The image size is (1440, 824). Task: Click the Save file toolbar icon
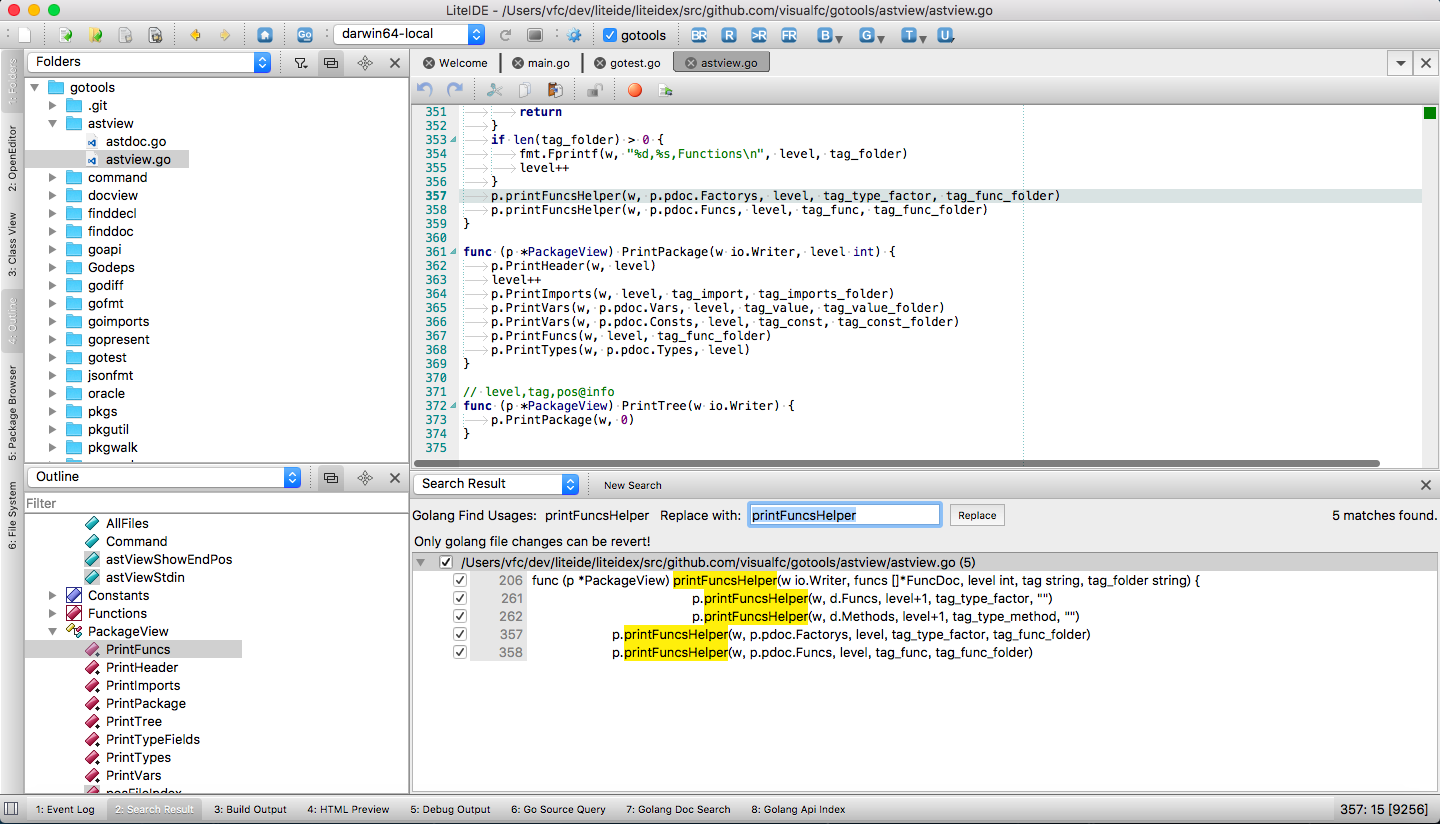pyautogui.click(x=125, y=35)
